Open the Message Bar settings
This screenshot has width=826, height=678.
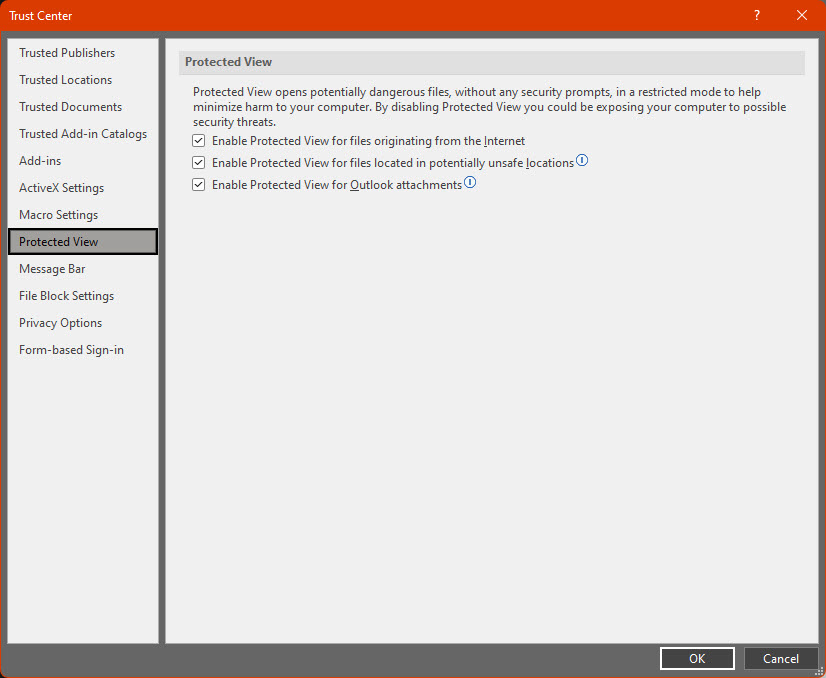point(52,268)
